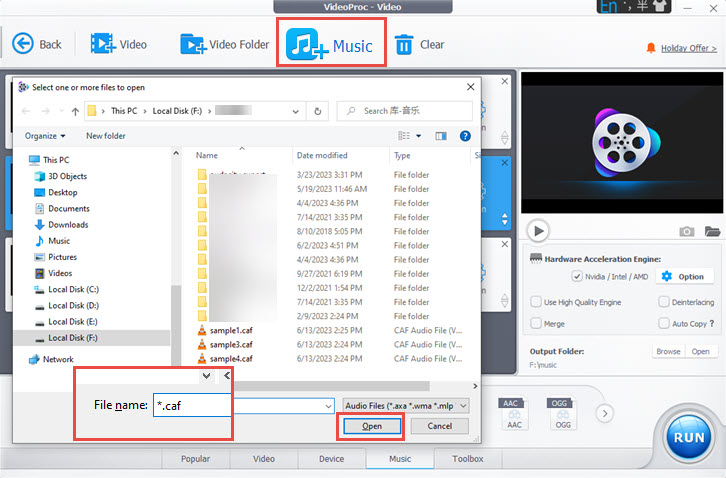
Task: Select 3D Objects in navigation pane
Action: (68, 176)
